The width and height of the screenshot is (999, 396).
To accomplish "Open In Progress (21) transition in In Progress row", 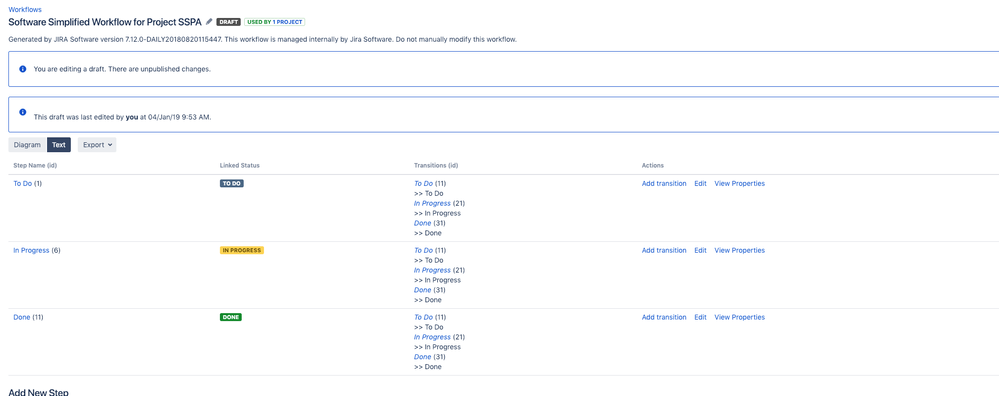I will click(x=432, y=270).
